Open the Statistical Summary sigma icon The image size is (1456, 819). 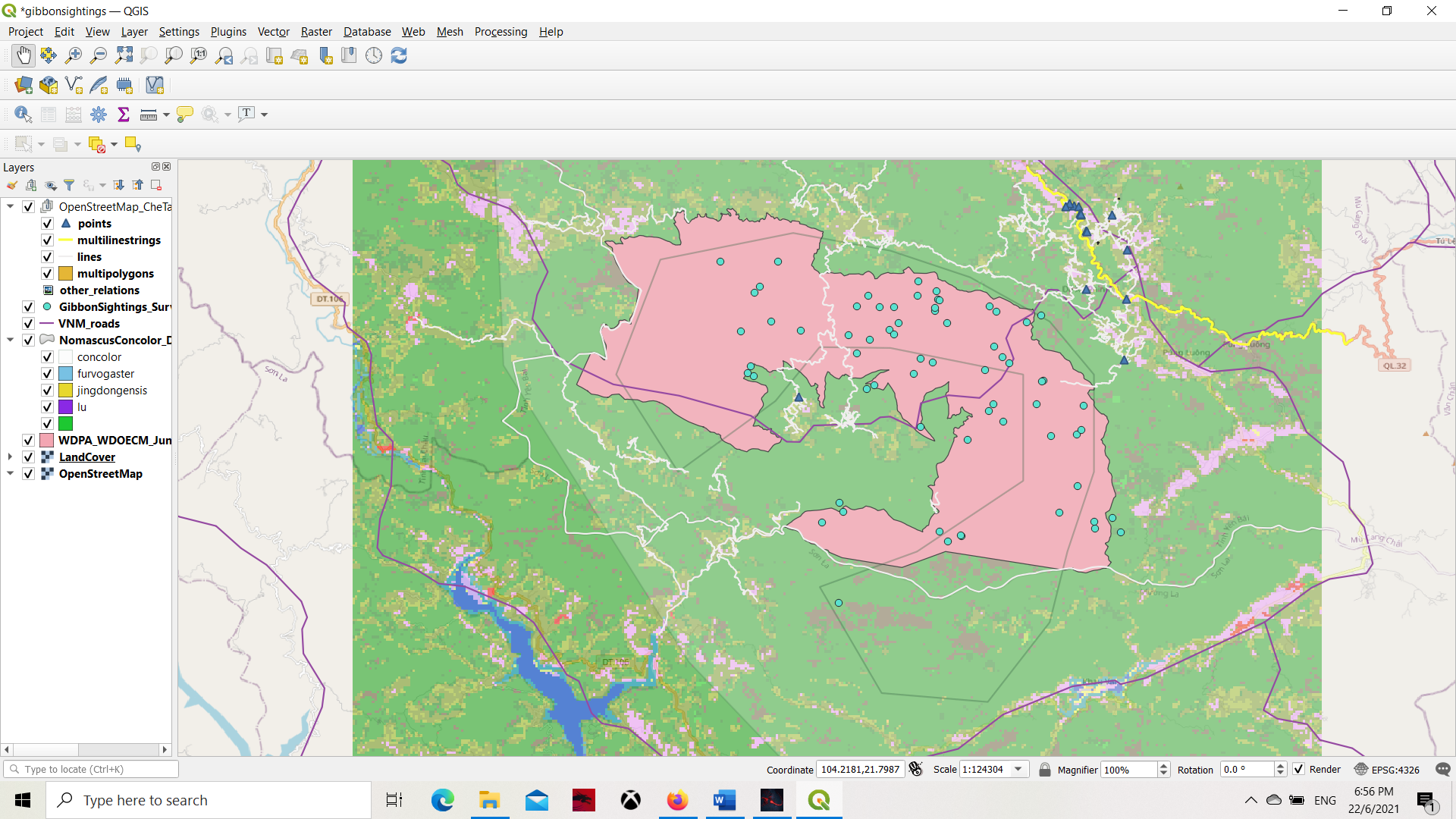124,115
